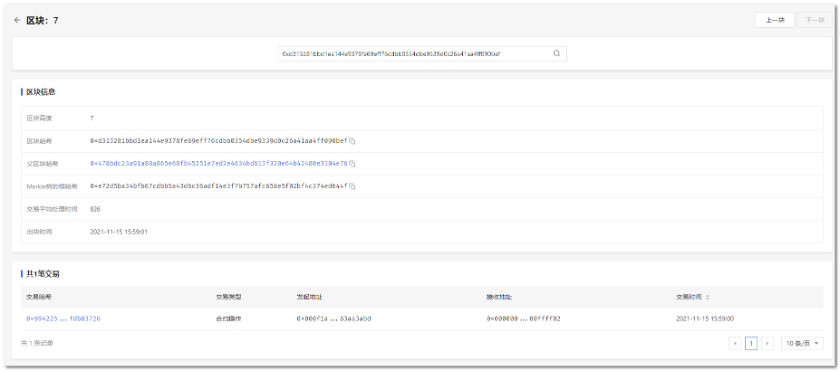Click the search magnifier icon
This screenshot has width=840, height=372.
tap(557, 54)
